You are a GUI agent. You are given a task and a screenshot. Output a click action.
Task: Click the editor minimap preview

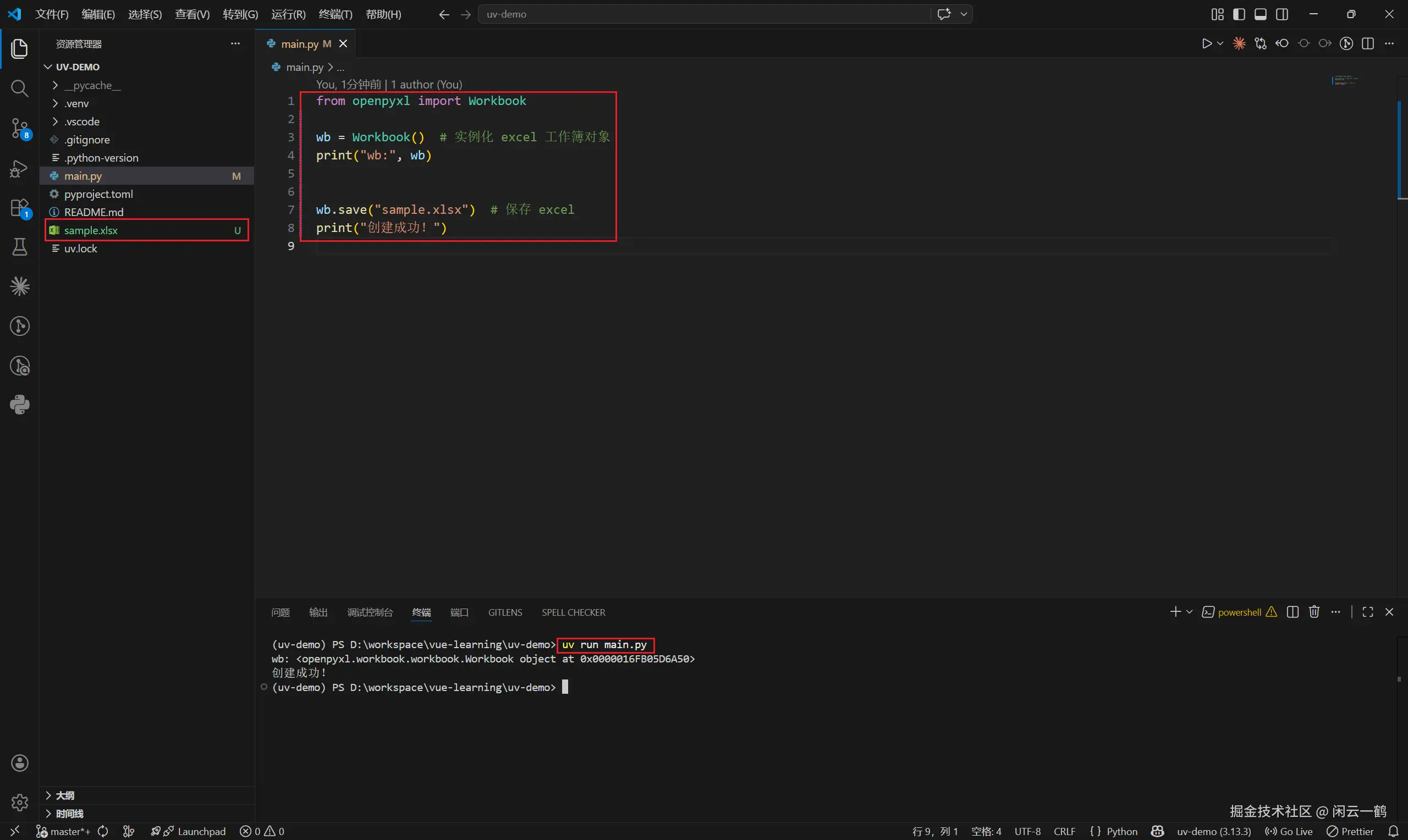point(1345,80)
